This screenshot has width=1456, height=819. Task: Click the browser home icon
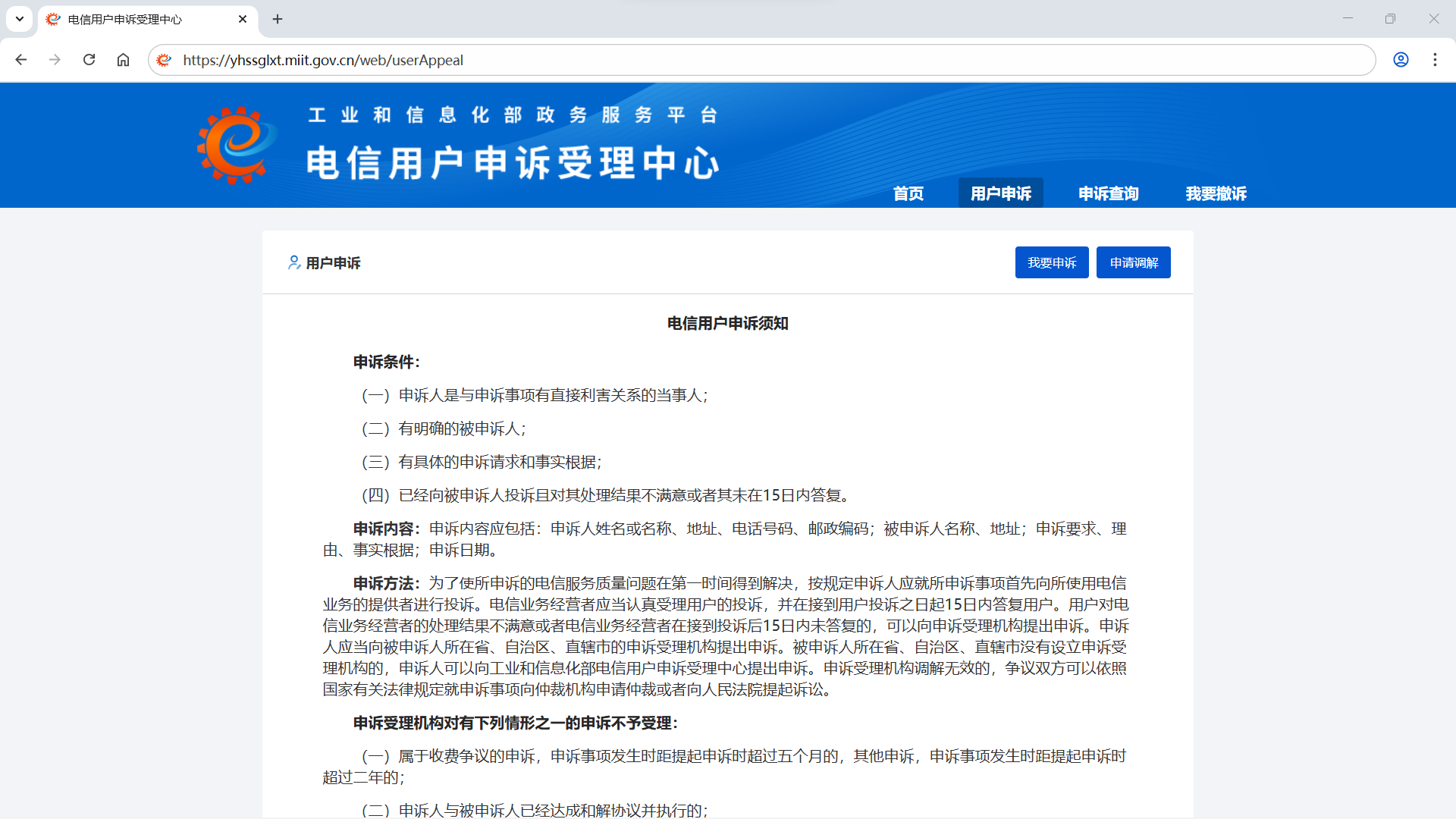(x=123, y=60)
